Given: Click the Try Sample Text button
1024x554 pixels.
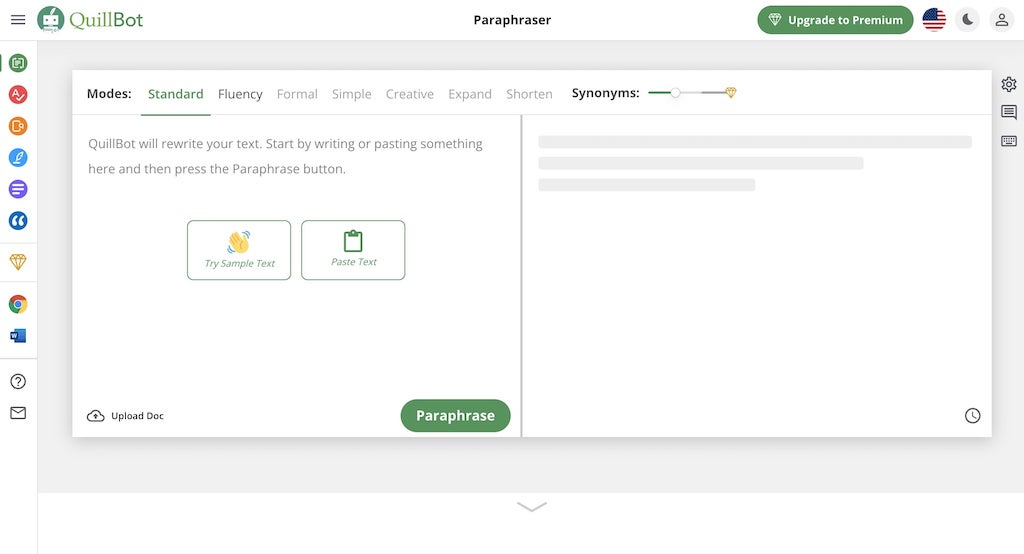Looking at the screenshot, I should coord(239,250).
